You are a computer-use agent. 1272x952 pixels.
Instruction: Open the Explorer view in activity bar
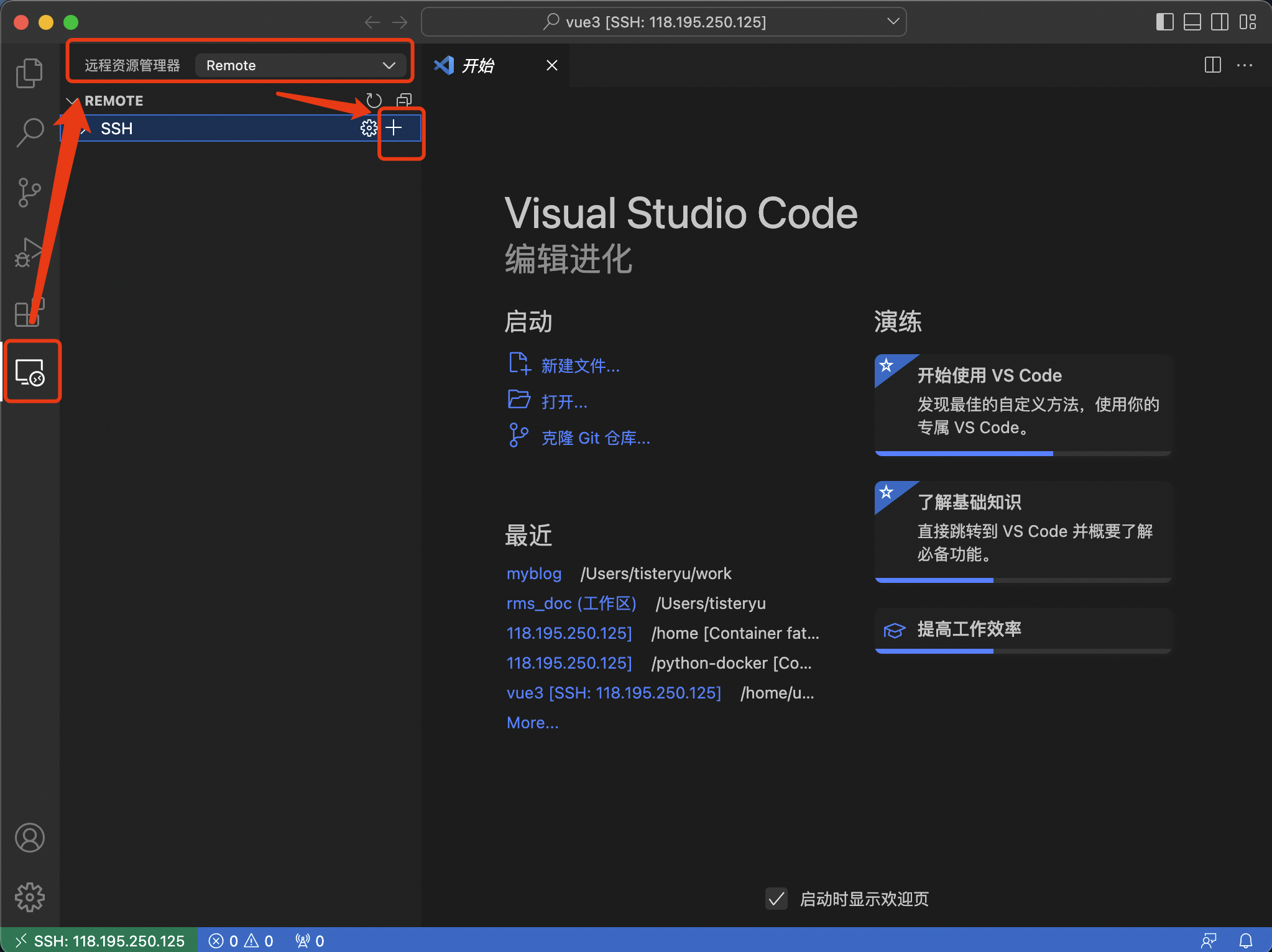(x=29, y=73)
